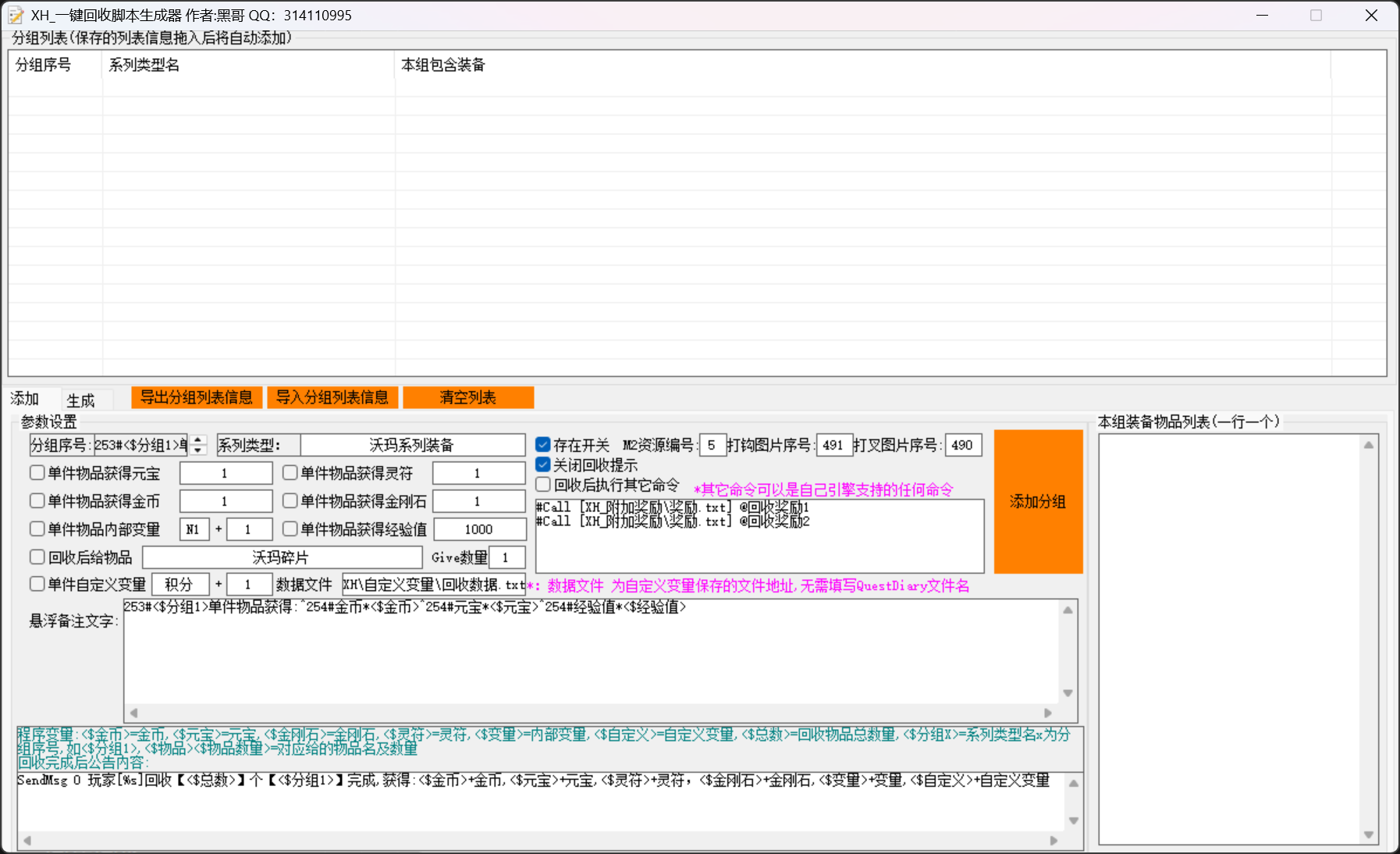Viewport: 1400px width, 854px height.
Task: Click the 分组序号 column header
Action: point(55,66)
